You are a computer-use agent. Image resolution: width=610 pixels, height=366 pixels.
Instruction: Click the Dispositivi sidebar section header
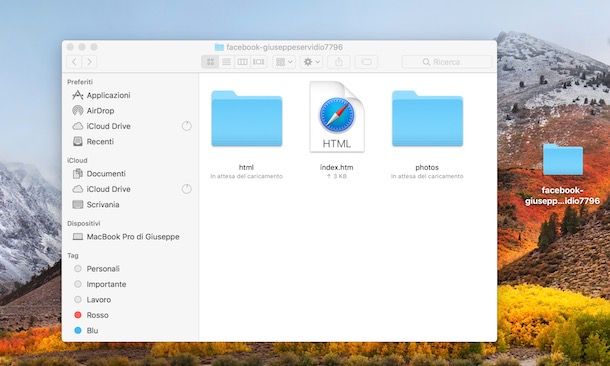pos(84,224)
